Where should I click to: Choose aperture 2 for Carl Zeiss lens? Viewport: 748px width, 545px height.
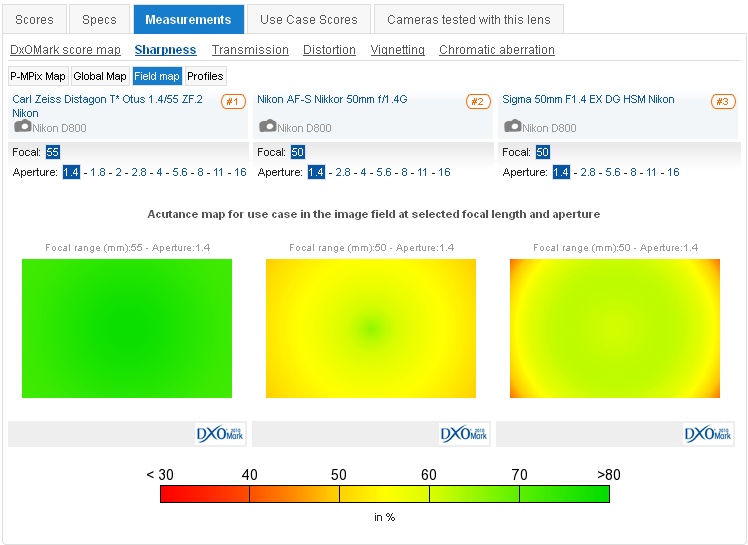click(x=118, y=172)
